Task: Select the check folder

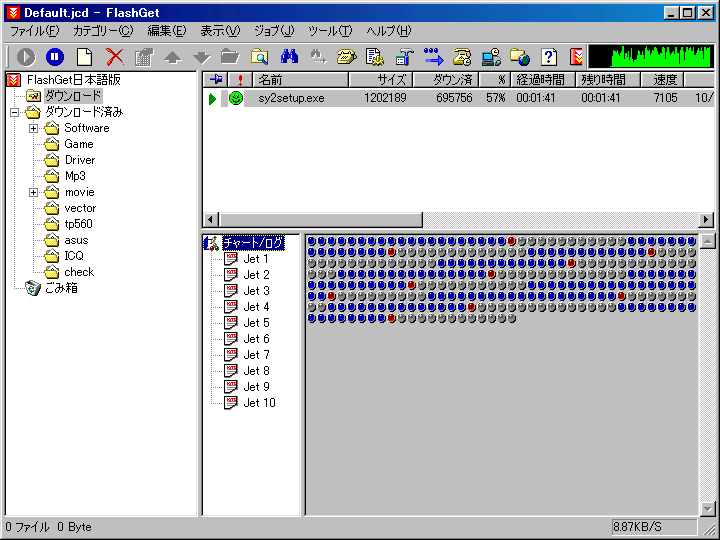Action: pos(79,272)
